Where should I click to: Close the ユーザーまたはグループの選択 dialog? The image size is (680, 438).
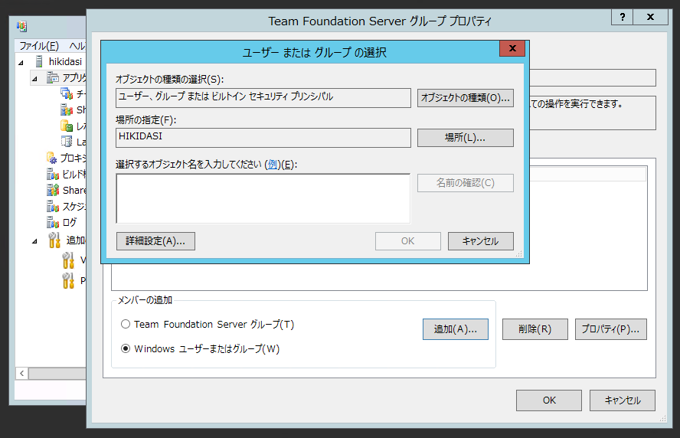tap(512, 49)
